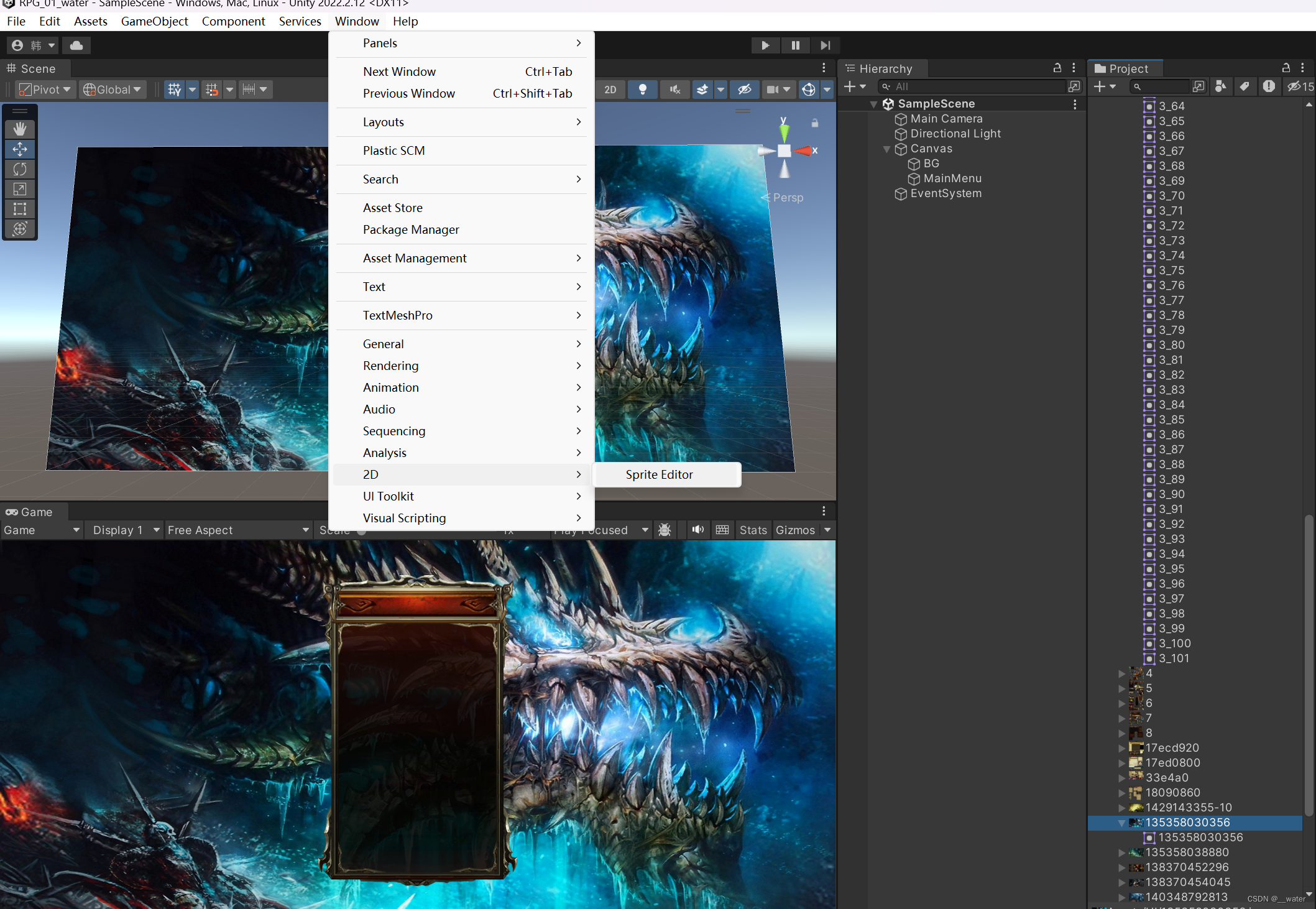Collapse SampleScene in Hierarchy
Image resolution: width=1316 pixels, height=909 pixels.
point(874,104)
